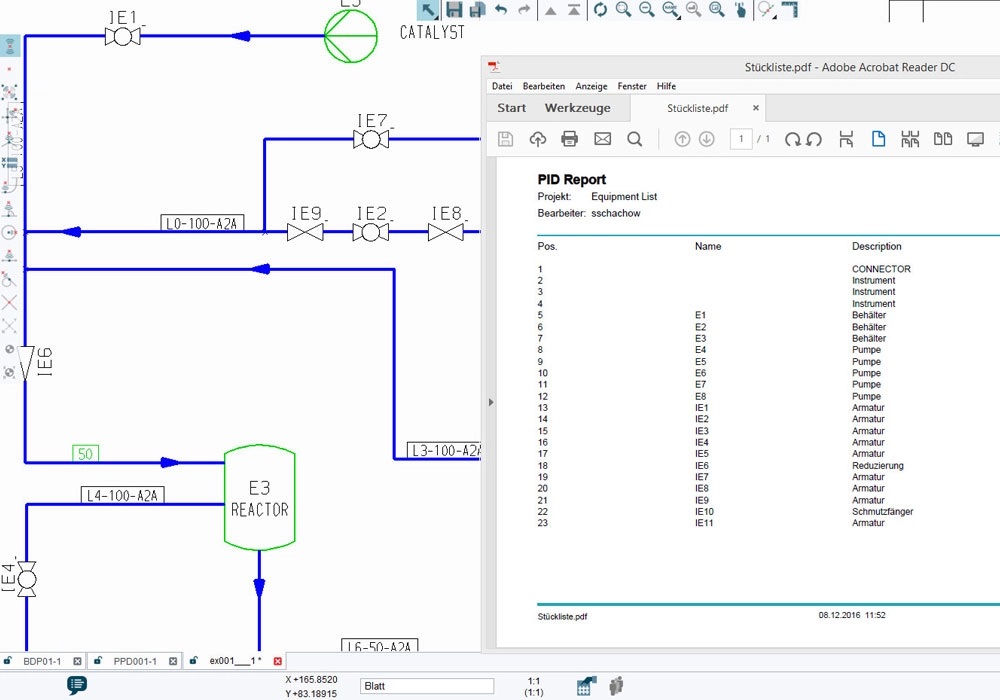Switch to the Start tab in Acrobat
1000x700 pixels.
[x=511, y=108]
